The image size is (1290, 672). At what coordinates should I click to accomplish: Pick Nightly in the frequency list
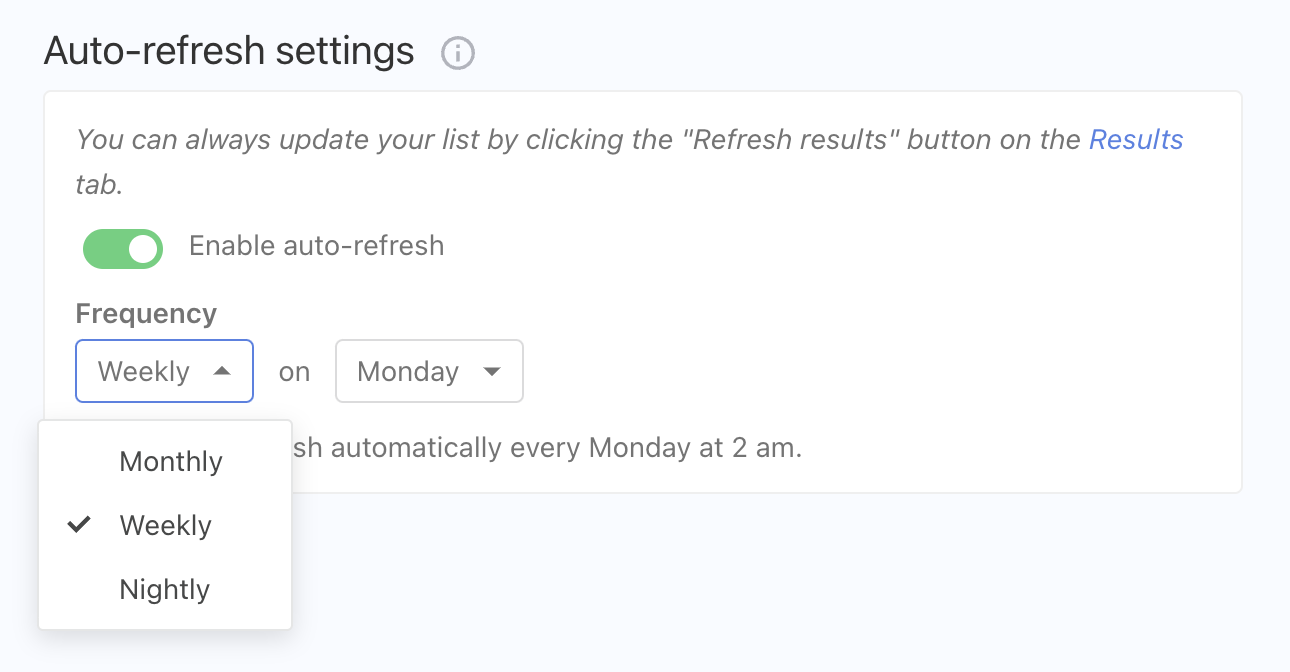[165, 590]
